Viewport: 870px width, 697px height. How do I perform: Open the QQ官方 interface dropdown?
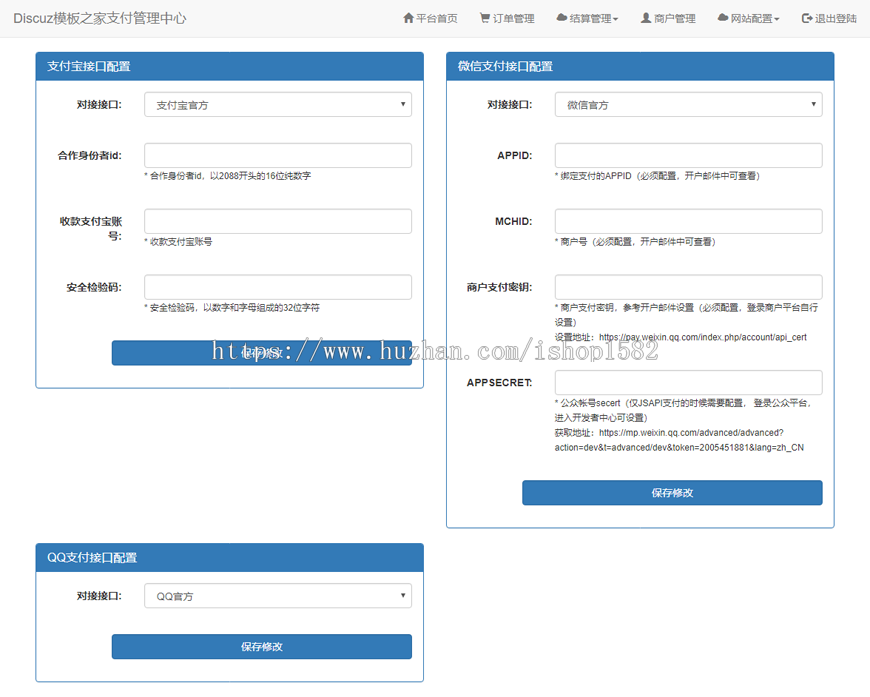click(x=278, y=596)
